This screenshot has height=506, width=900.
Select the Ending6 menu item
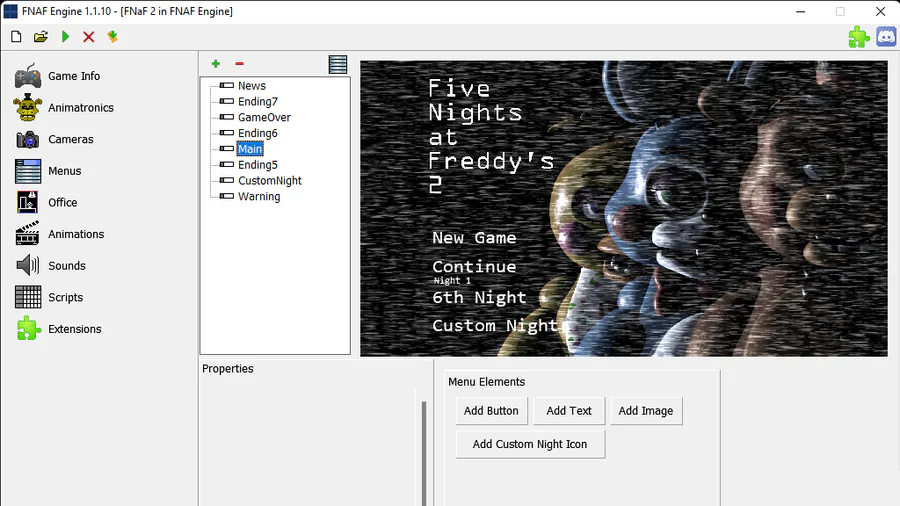click(x=258, y=133)
